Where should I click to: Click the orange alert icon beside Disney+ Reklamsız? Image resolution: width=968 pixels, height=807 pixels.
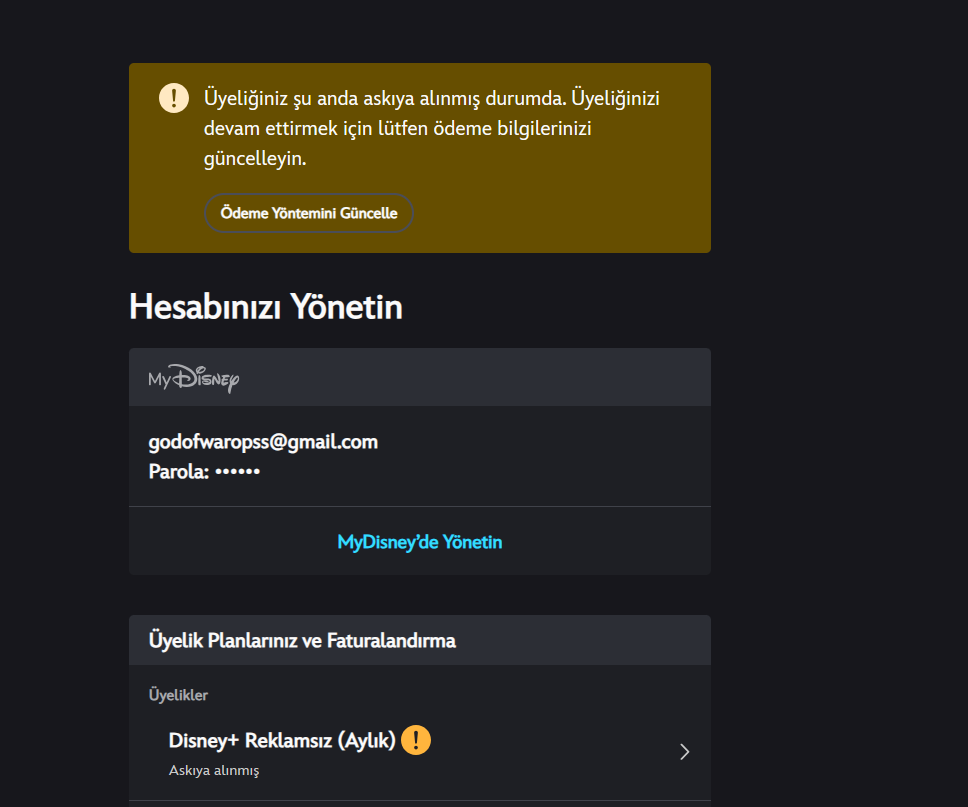pos(415,740)
